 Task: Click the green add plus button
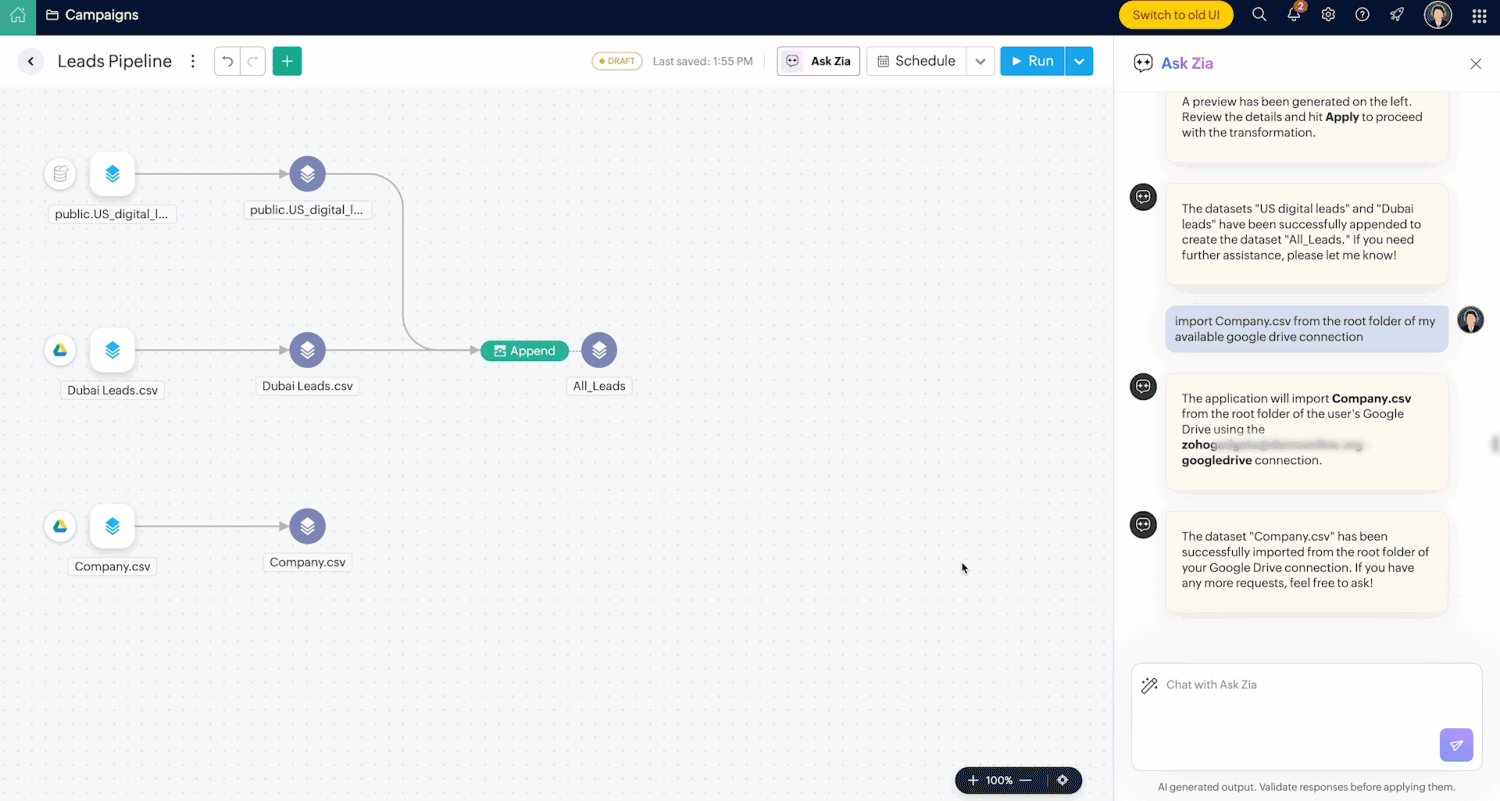[x=287, y=61]
